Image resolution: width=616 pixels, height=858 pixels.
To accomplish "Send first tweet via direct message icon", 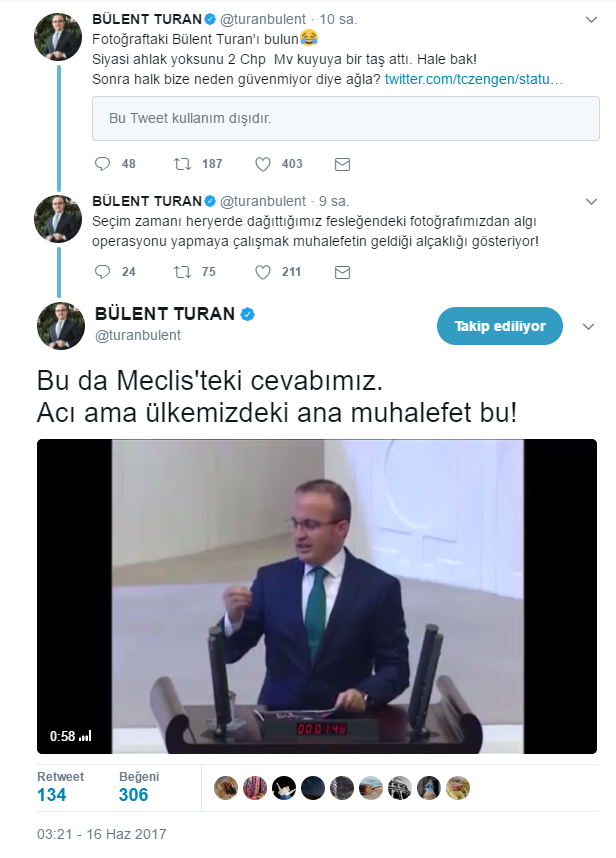I will click(342, 164).
